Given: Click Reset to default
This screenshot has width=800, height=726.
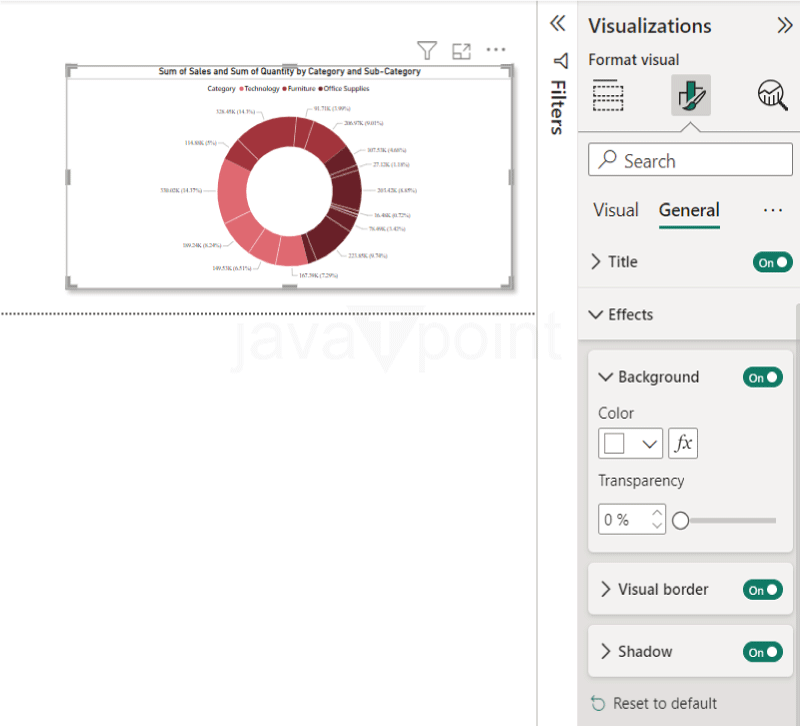Looking at the screenshot, I should click(x=664, y=703).
